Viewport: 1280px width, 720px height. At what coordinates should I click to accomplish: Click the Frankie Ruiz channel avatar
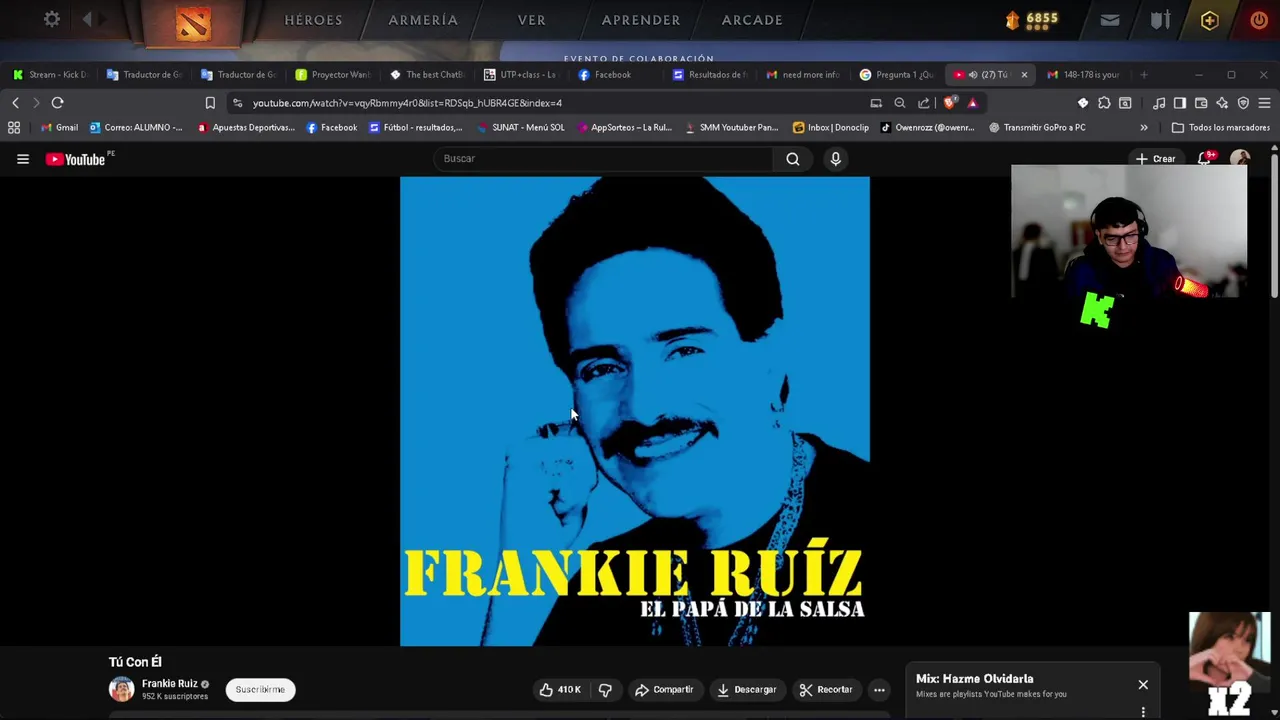[x=122, y=689]
